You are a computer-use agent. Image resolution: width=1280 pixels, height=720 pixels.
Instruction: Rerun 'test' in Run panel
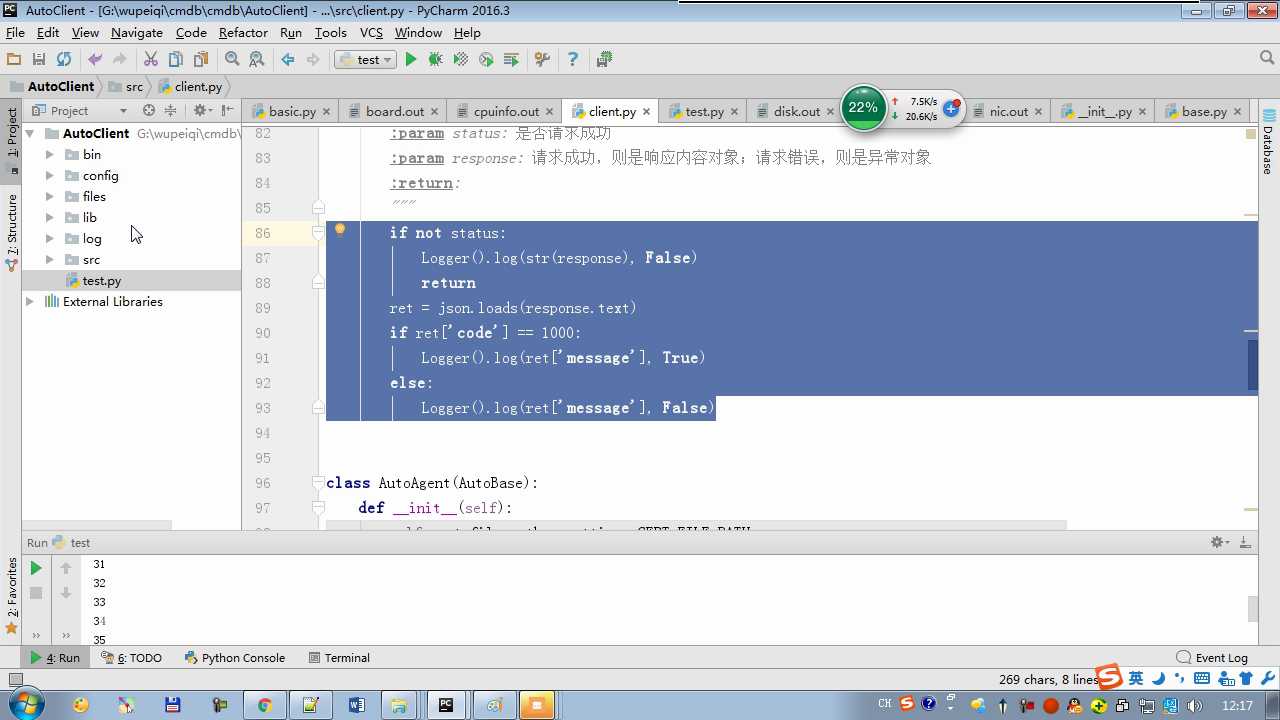tap(36, 568)
